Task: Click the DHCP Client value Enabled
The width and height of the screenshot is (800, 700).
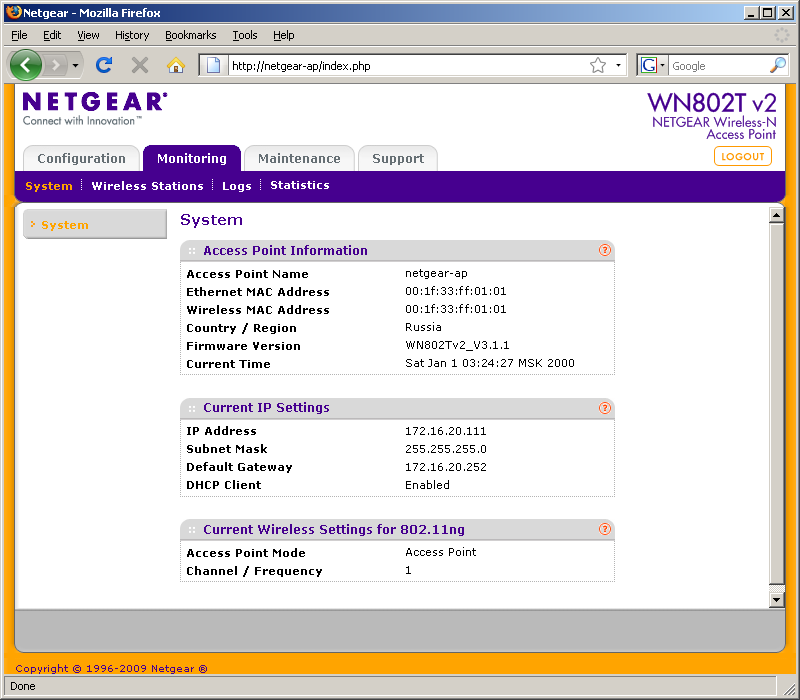Action: pyautogui.click(x=427, y=485)
